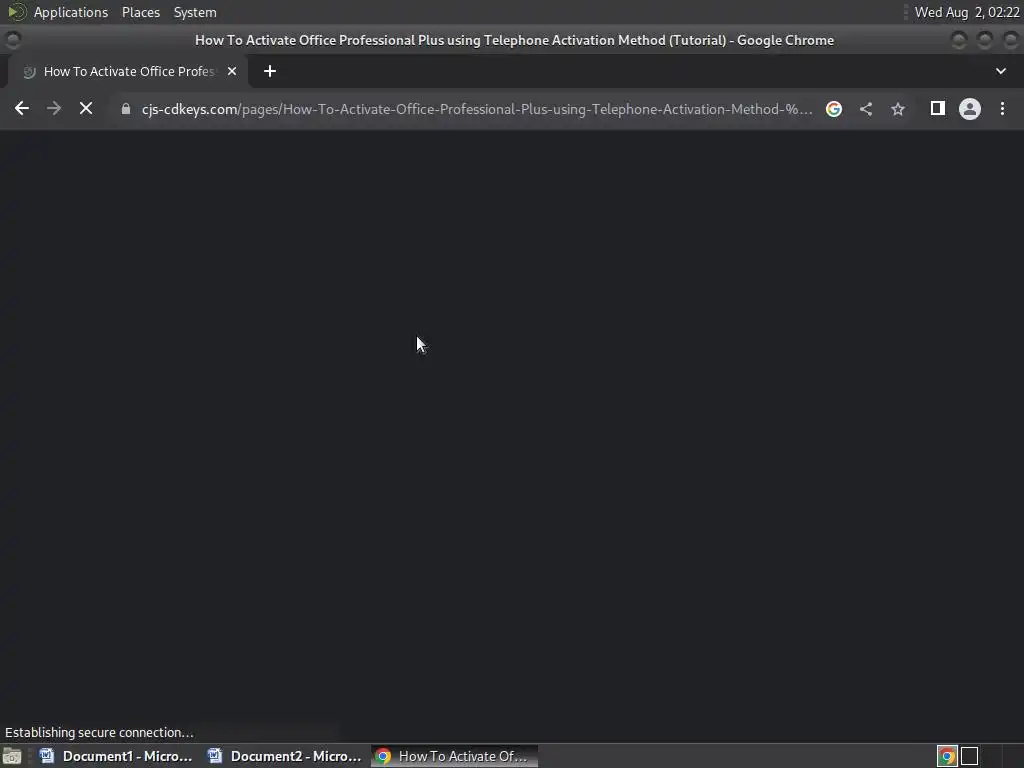Image resolution: width=1024 pixels, height=768 pixels.
Task: Click the forward navigation arrow
Action: [54, 108]
